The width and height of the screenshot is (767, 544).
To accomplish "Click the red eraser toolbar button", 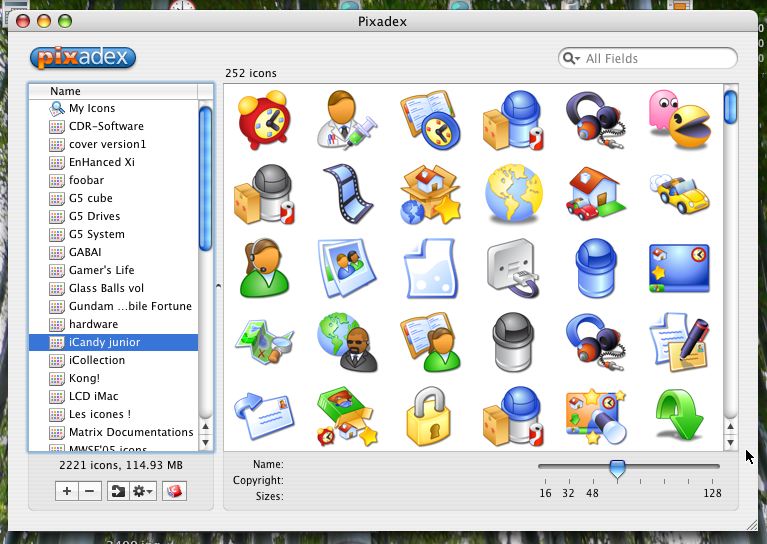I will point(174,491).
